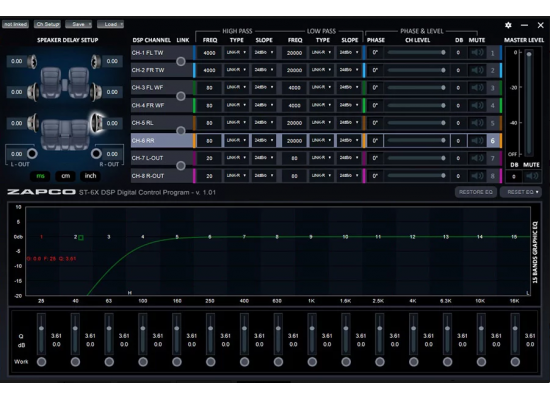Select the front right woofer speaker icon
The width and height of the screenshot is (550, 400).
click(96, 92)
